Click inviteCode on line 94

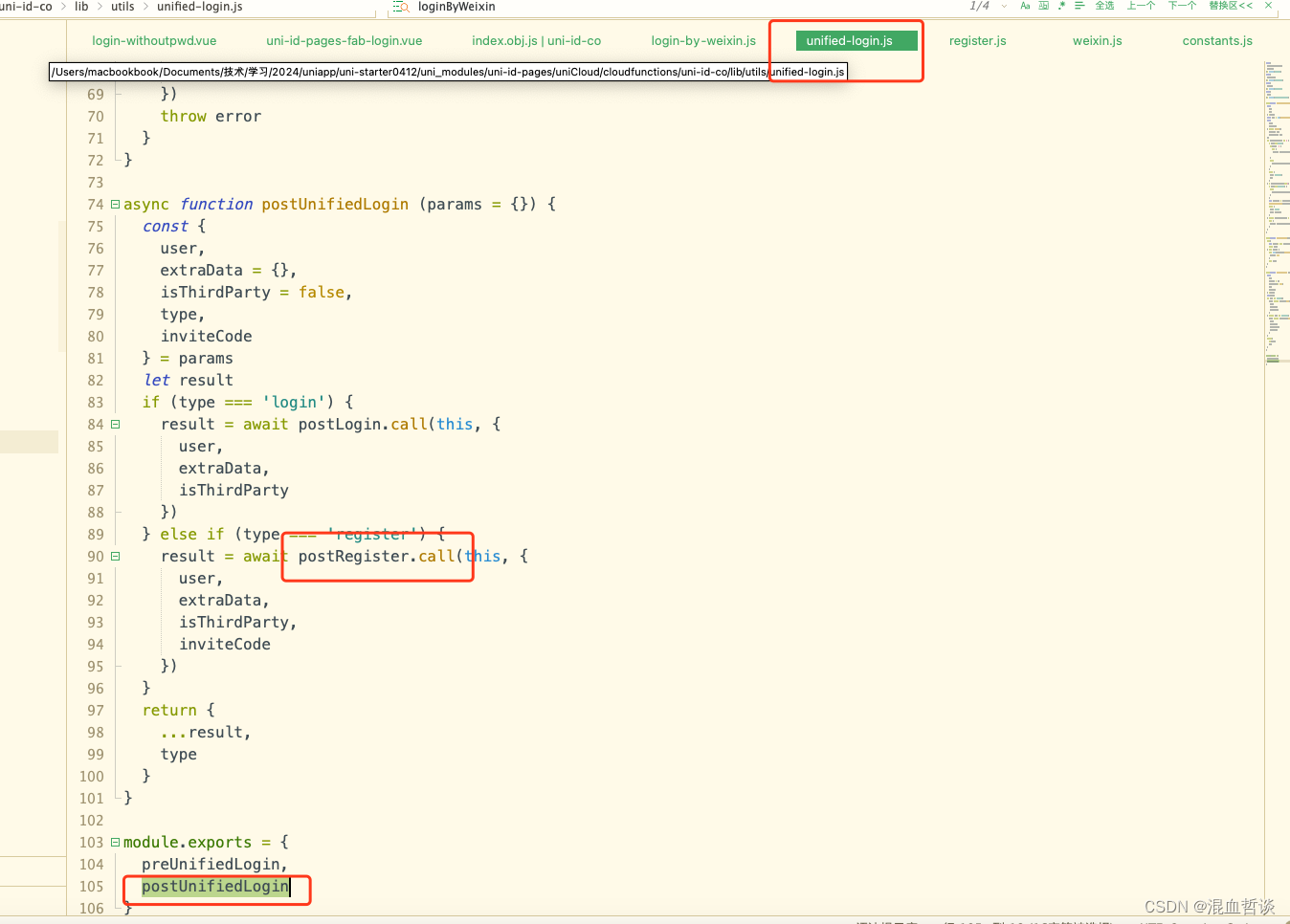coord(225,644)
